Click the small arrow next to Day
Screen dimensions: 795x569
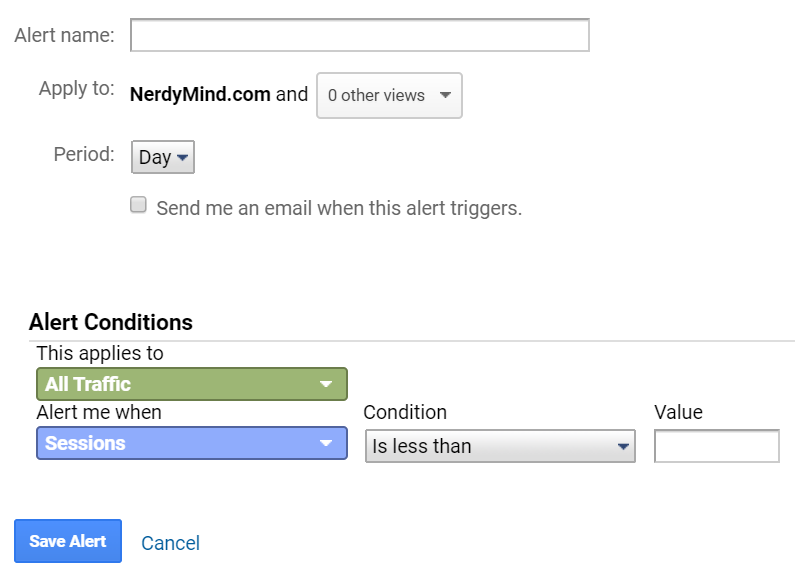point(182,158)
